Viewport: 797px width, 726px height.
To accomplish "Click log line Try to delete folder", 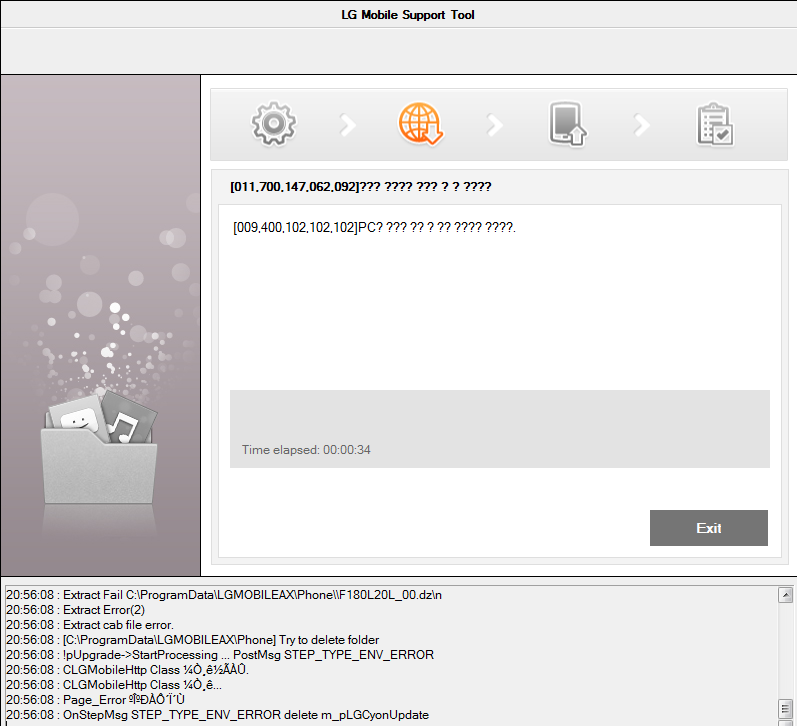I will [x=192, y=640].
